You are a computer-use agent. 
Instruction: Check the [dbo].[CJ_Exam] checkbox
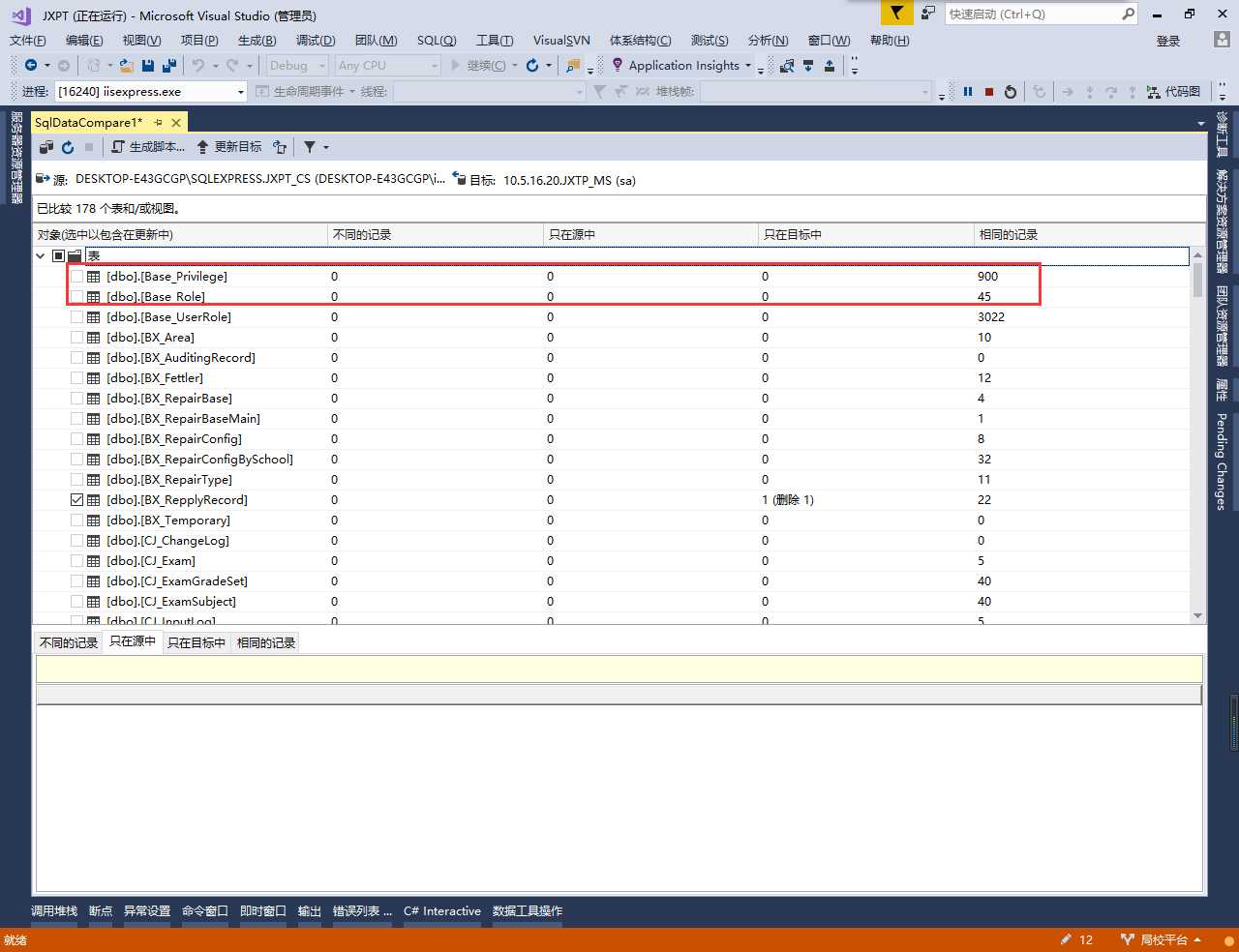click(x=76, y=561)
